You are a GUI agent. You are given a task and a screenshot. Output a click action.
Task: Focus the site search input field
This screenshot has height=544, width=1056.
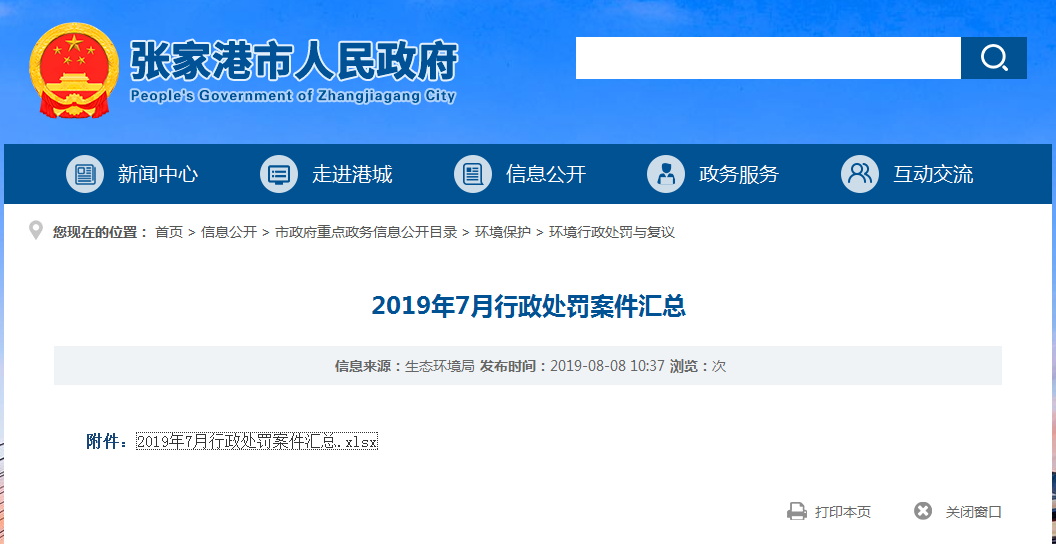click(768, 58)
